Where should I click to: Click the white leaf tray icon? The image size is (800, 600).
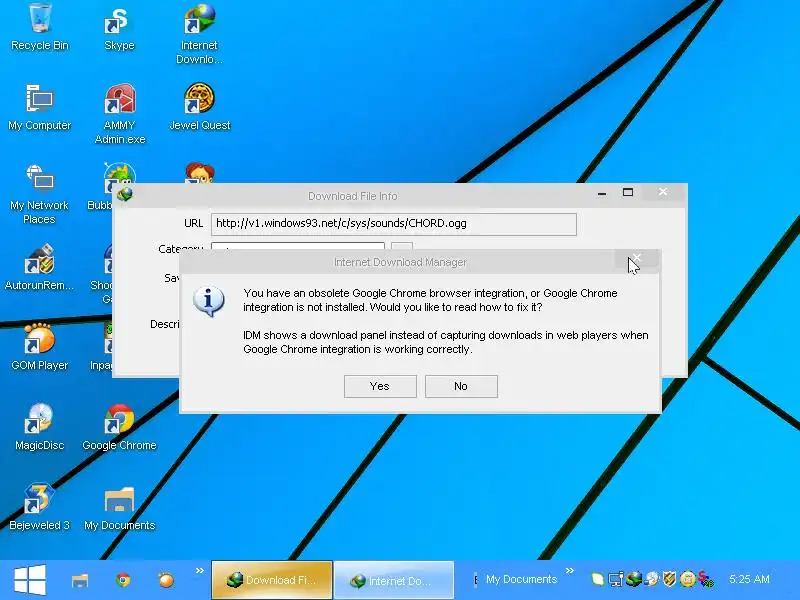pos(597,580)
